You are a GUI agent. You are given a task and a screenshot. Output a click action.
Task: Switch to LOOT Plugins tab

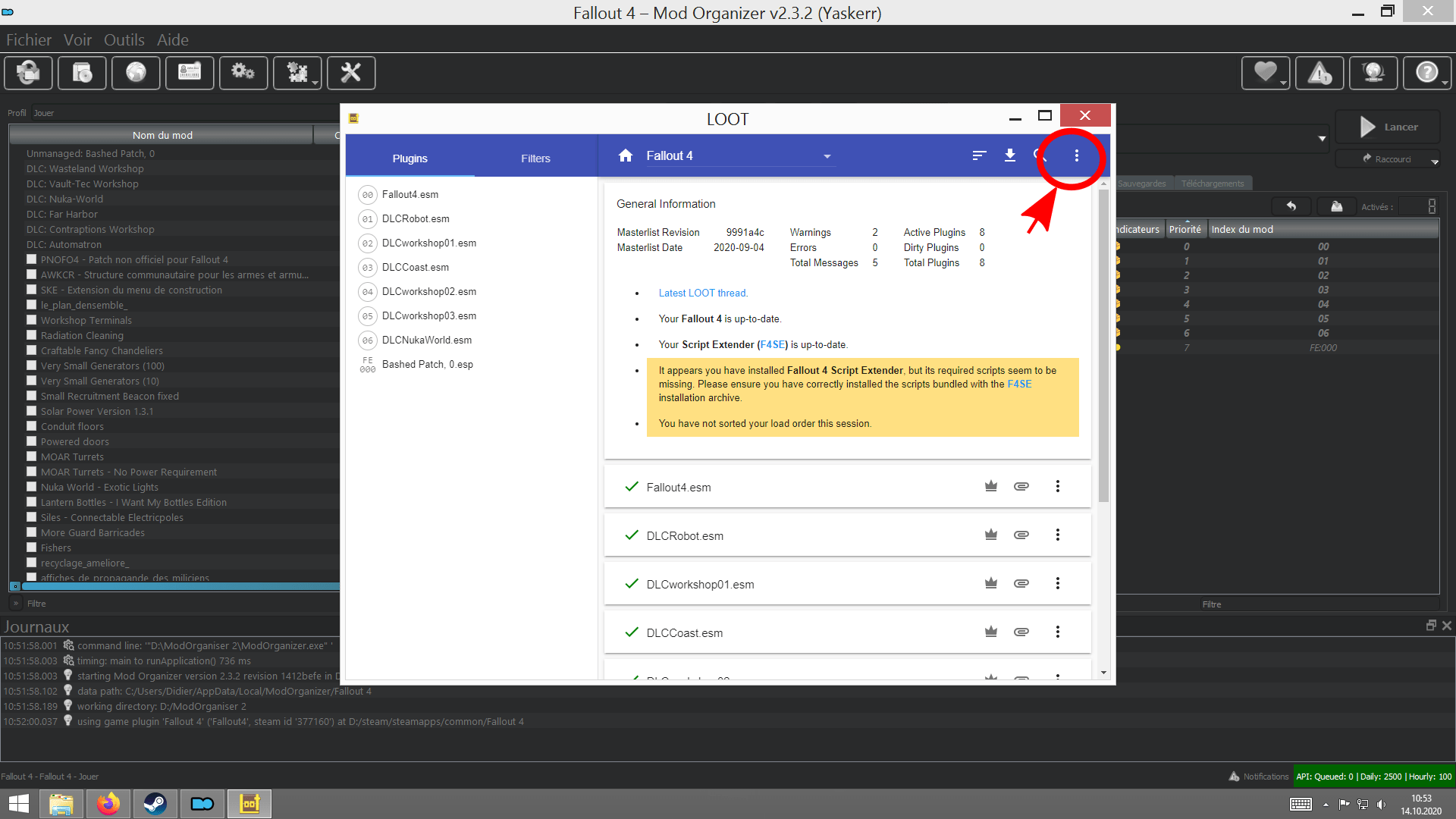(x=410, y=158)
